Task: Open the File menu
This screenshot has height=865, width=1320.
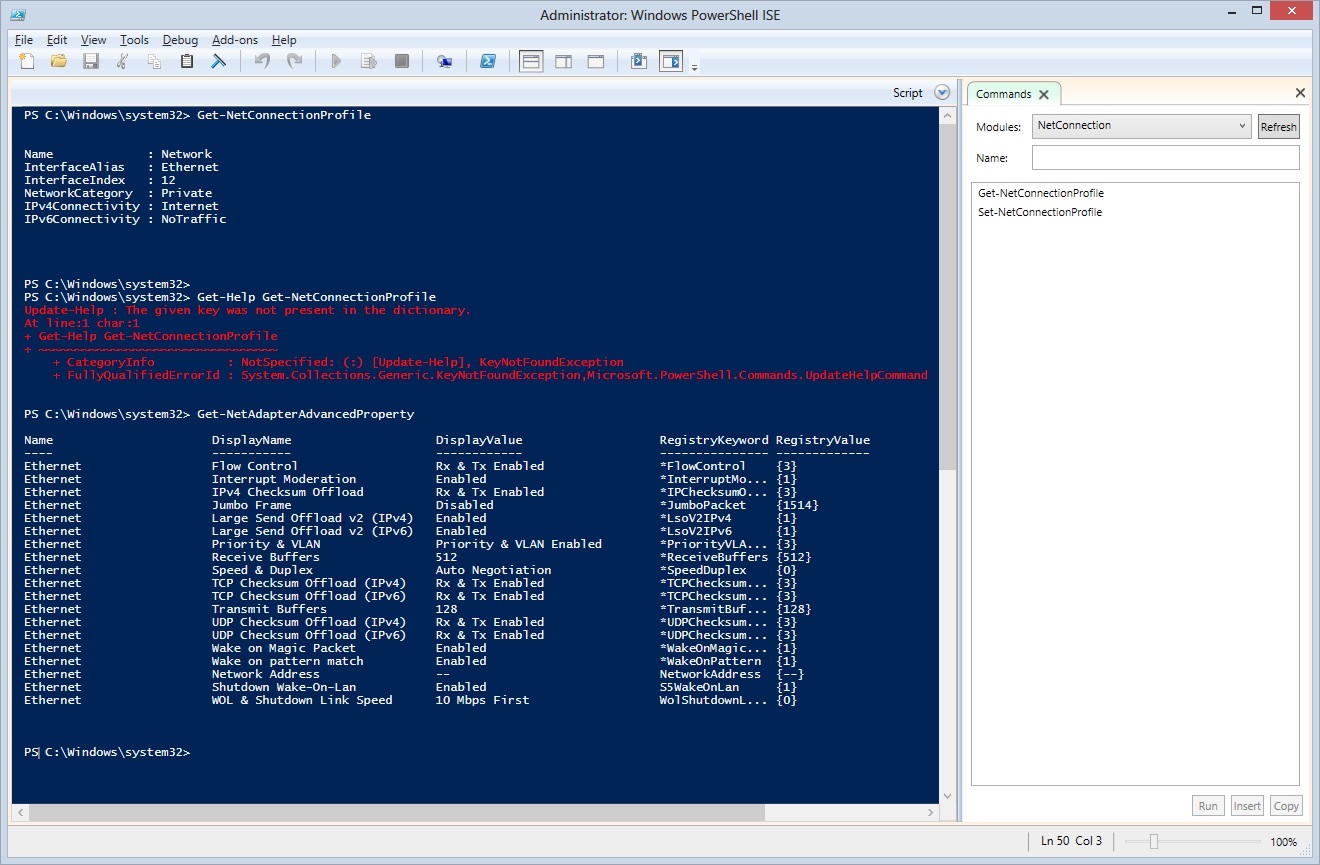Action: [x=24, y=40]
